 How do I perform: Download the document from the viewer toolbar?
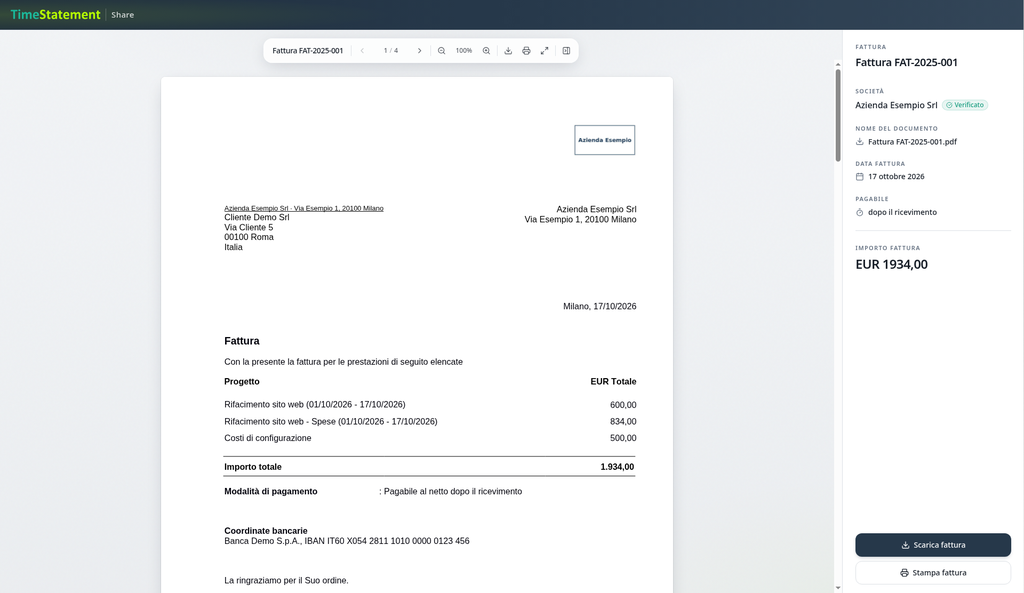[x=508, y=51]
